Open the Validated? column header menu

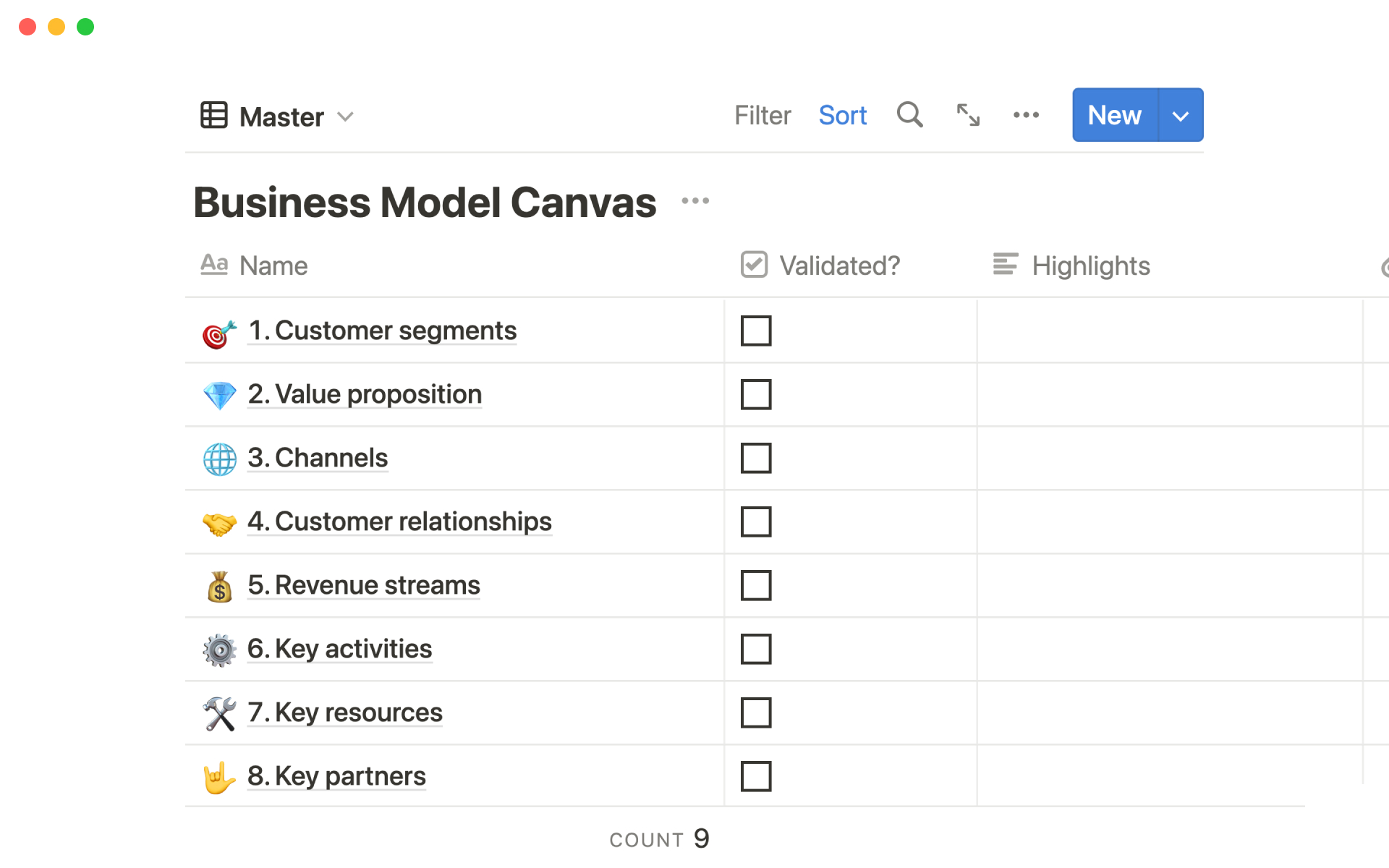click(x=839, y=265)
